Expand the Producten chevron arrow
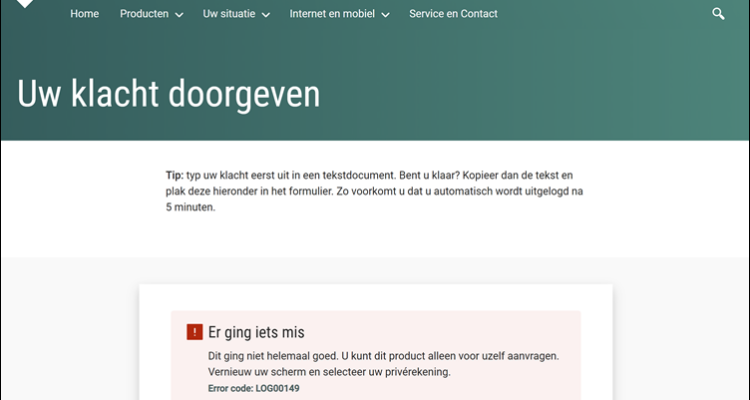This screenshot has width=750, height=400. click(x=179, y=15)
